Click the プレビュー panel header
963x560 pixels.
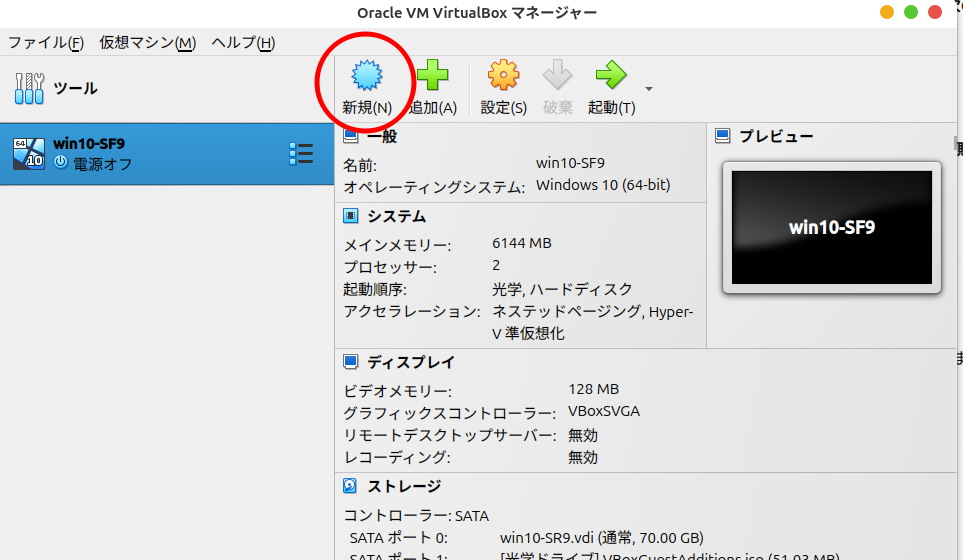tap(775, 137)
